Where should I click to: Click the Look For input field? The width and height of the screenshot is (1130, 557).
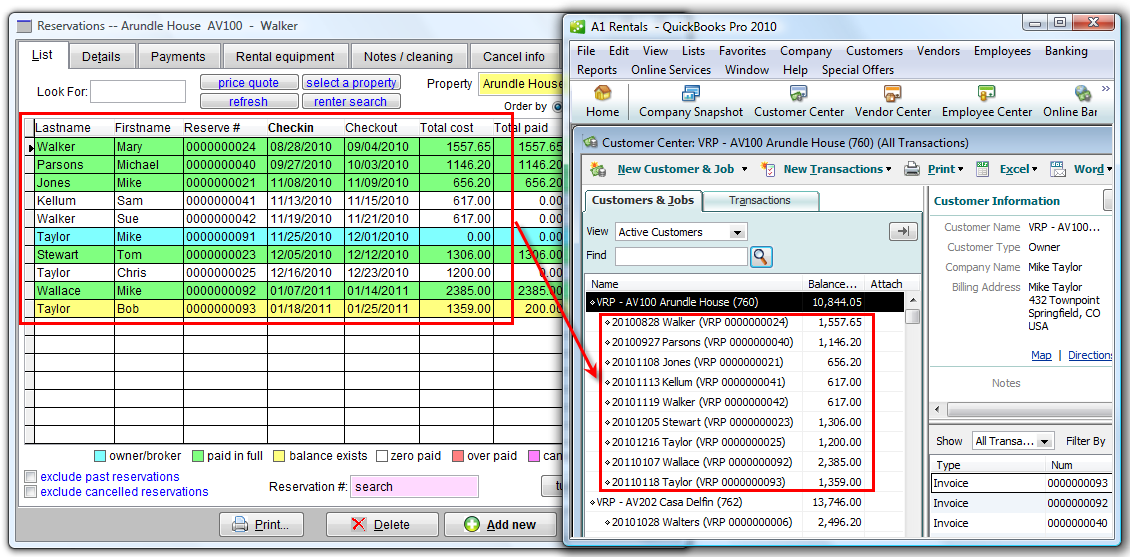(138, 92)
